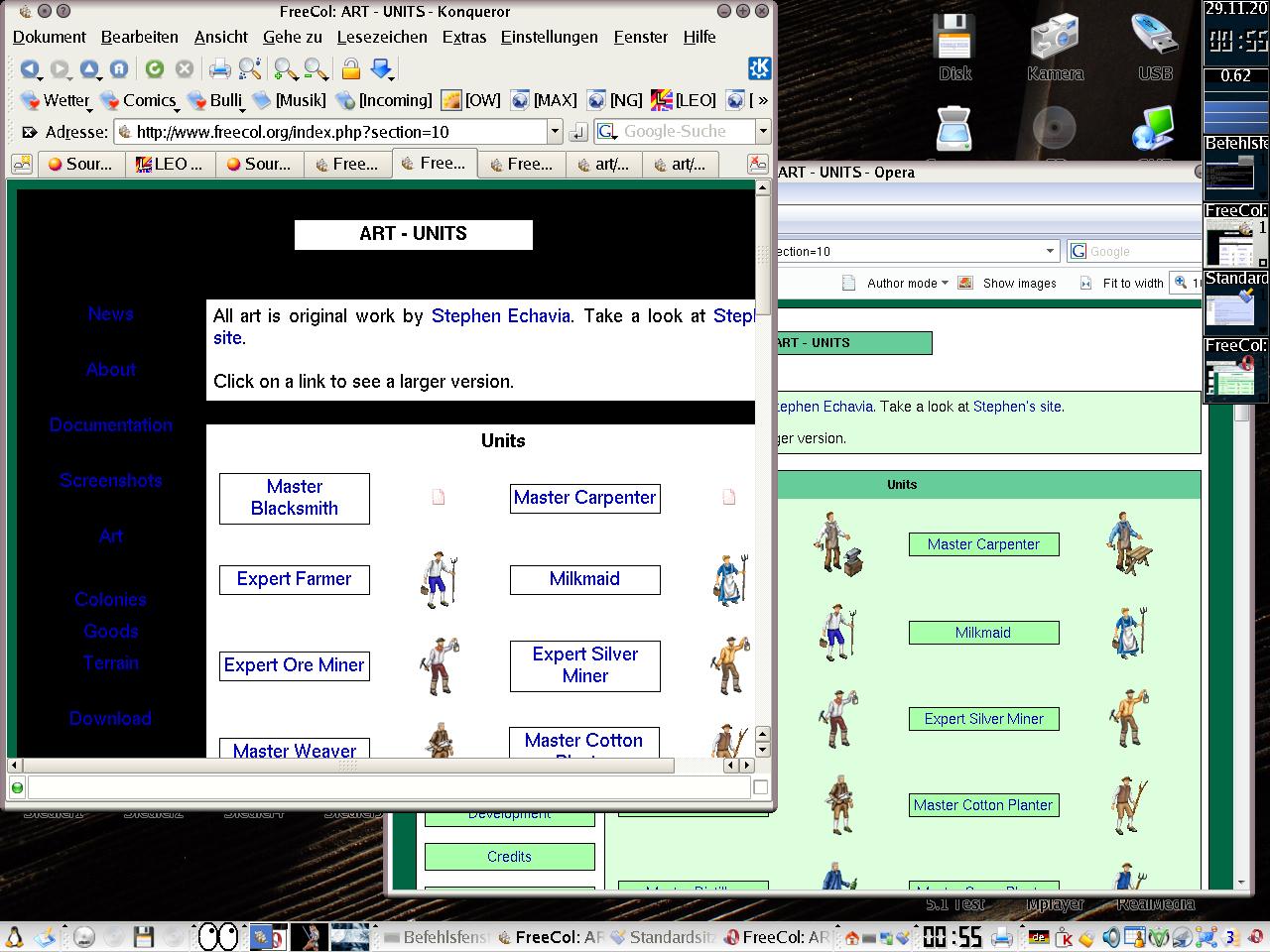
Task: Click the Expert Silver Miner link in Konqueror
Action: tap(585, 665)
